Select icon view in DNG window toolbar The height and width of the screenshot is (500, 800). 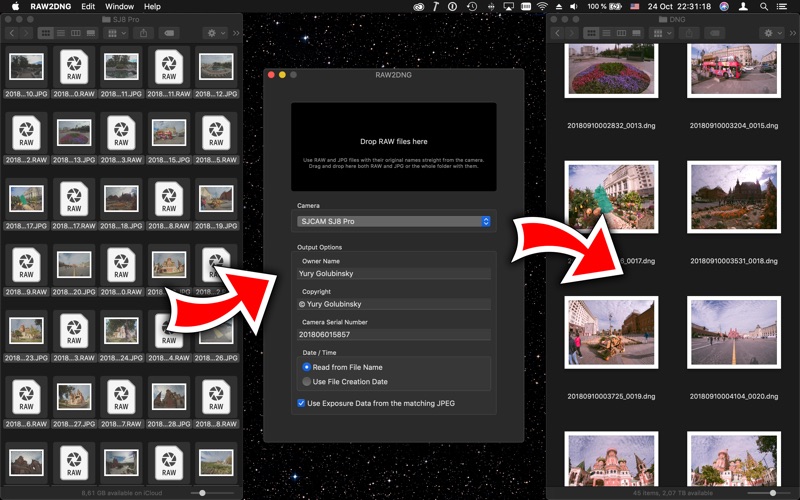pyautogui.click(x=591, y=33)
